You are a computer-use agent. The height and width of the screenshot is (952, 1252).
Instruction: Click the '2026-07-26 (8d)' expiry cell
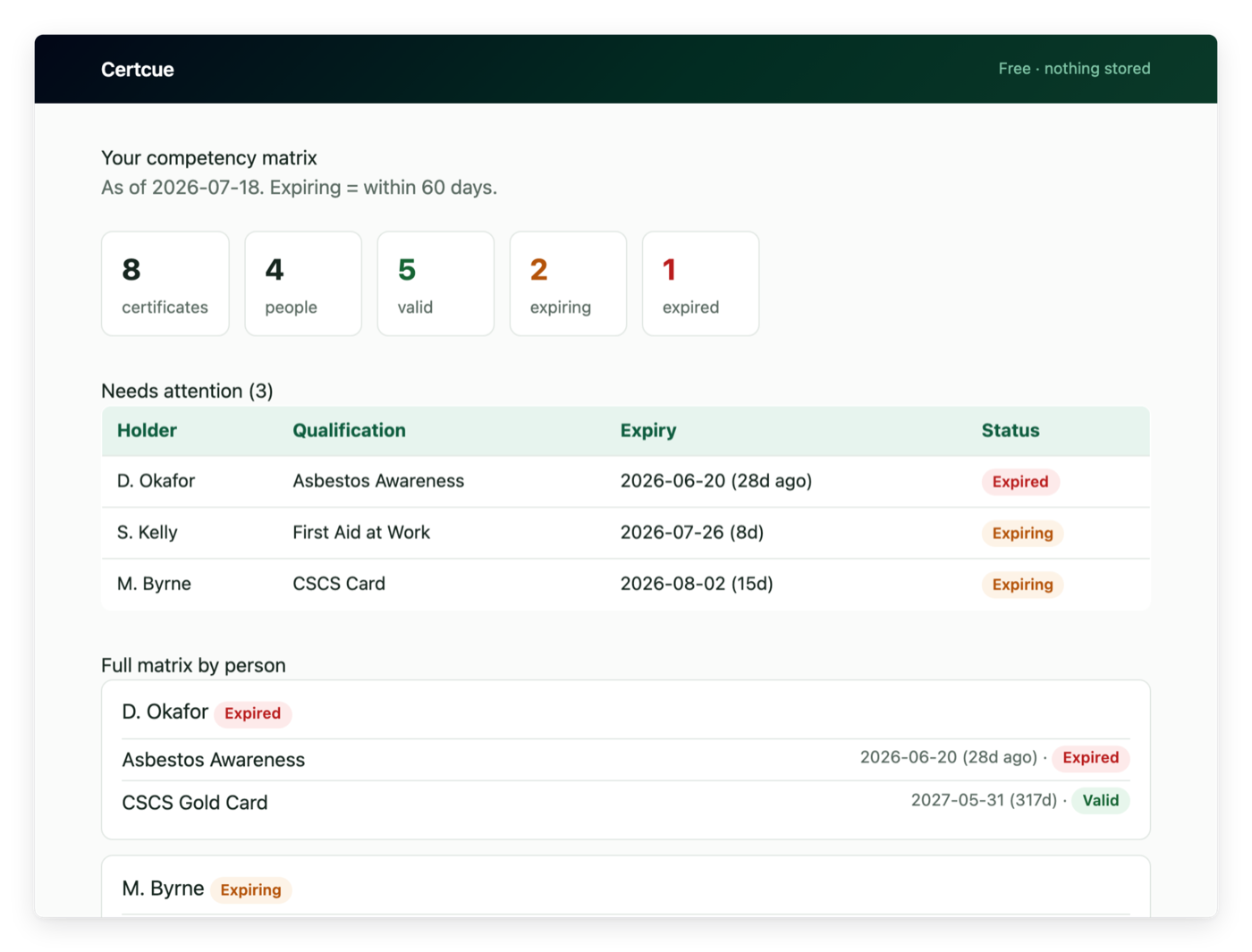(692, 533)
